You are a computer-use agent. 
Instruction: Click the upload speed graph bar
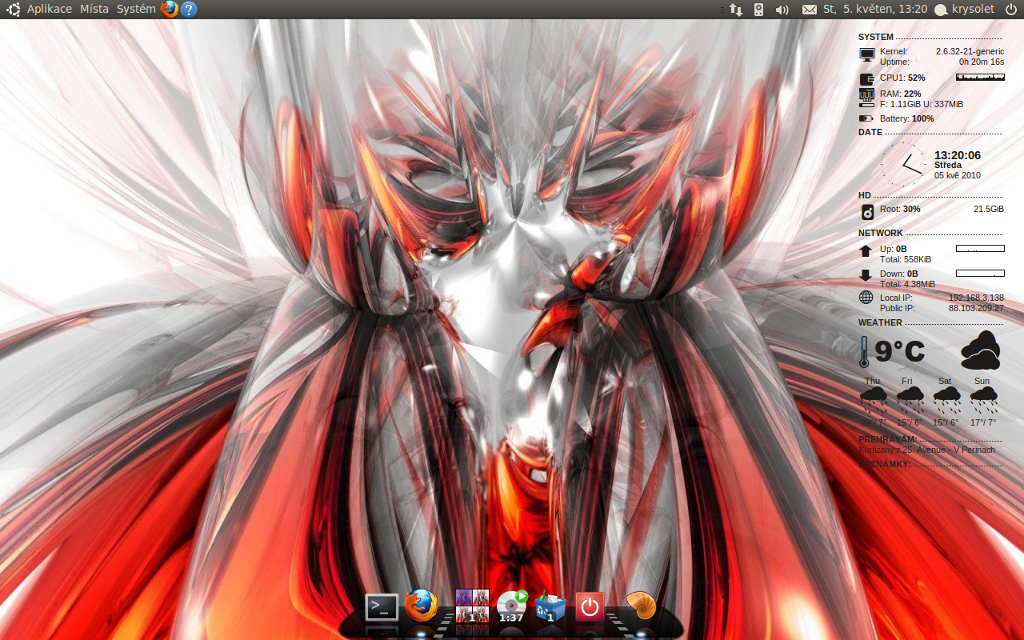point(980,248)
